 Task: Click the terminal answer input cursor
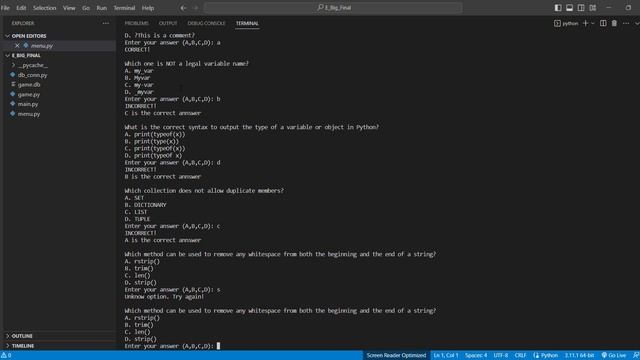click(218, 346)
